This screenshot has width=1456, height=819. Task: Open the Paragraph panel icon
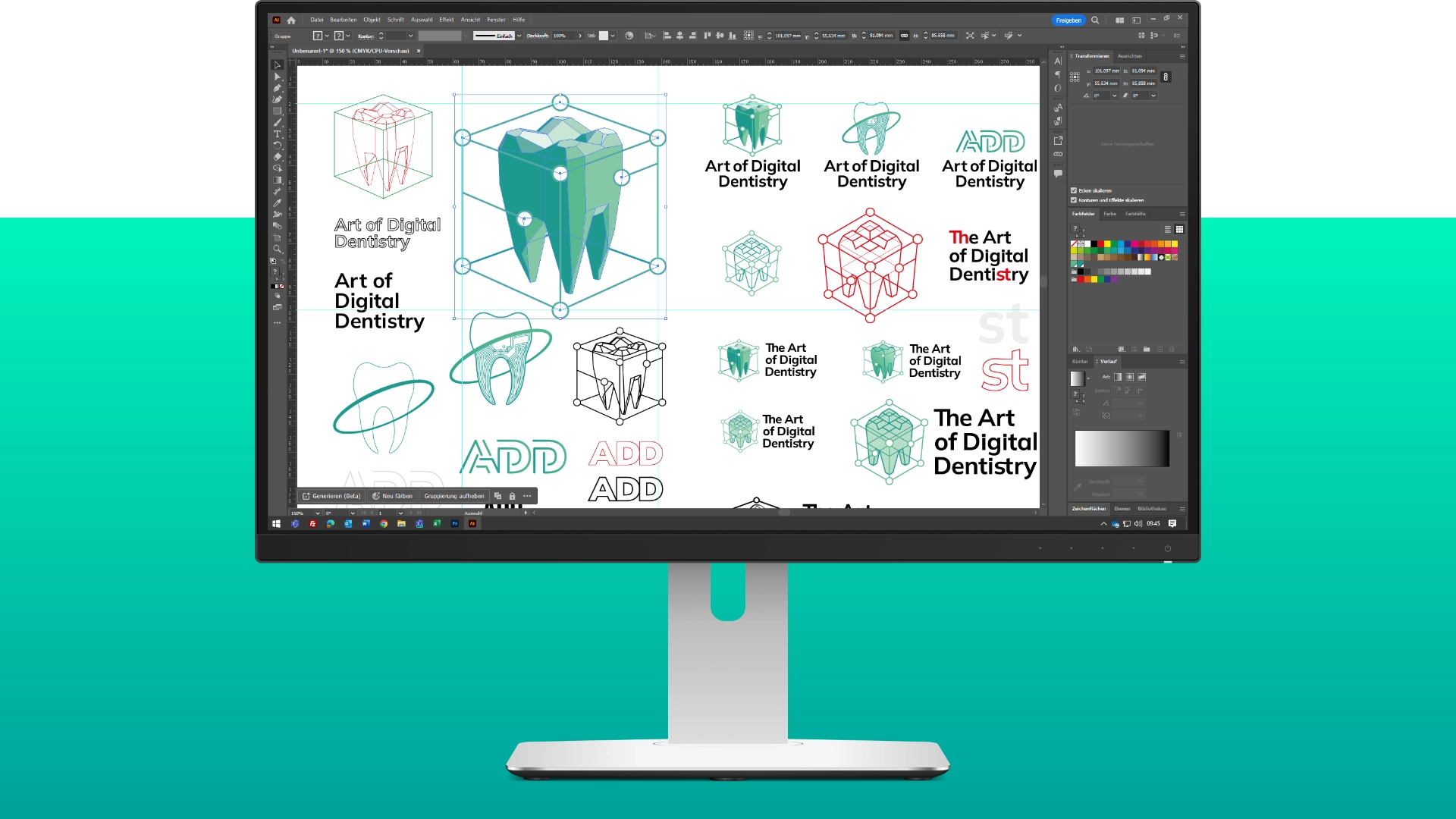pyautogui.click(x=1058, y=74)
